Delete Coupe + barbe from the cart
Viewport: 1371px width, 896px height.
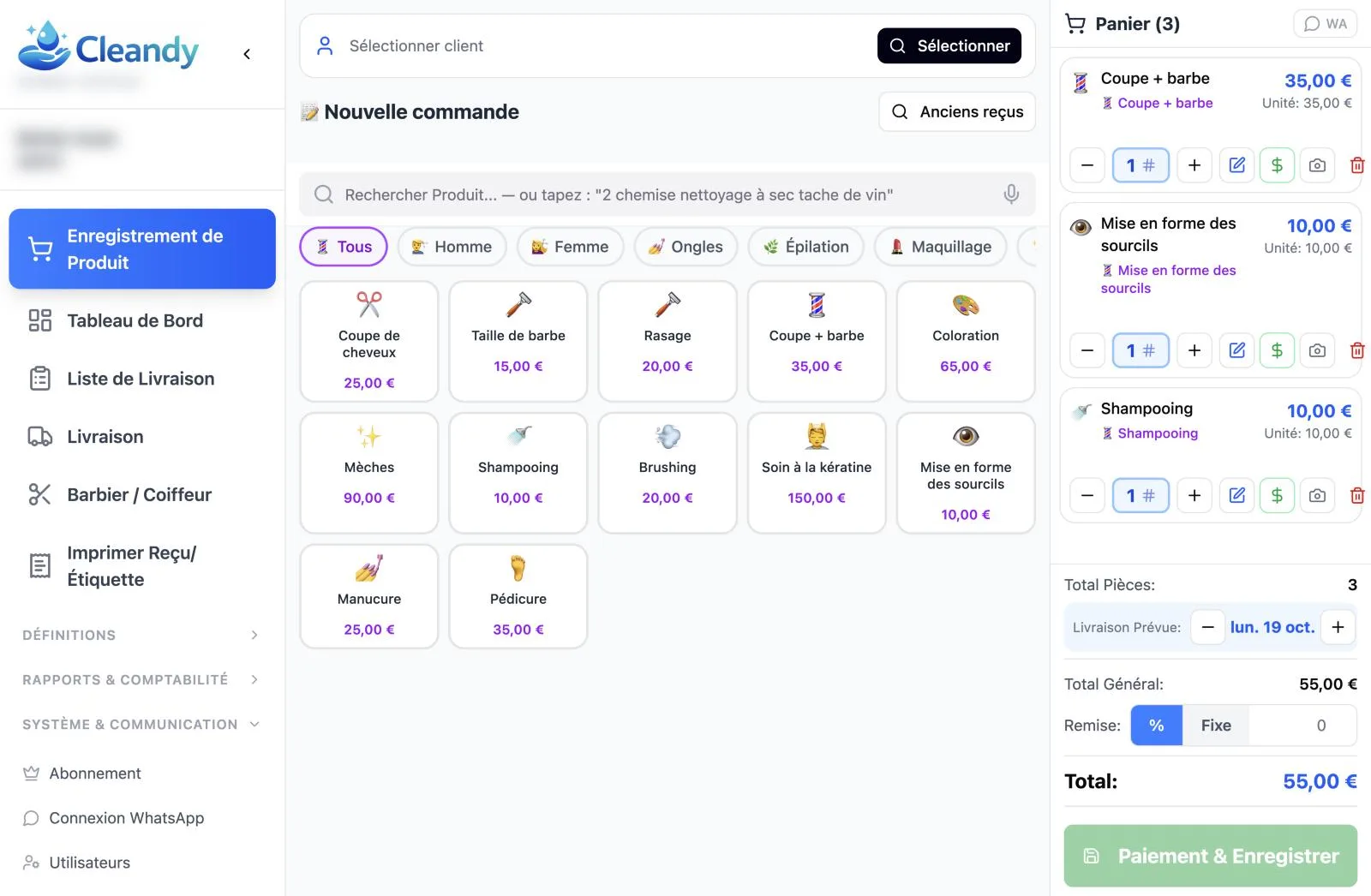1357,165
